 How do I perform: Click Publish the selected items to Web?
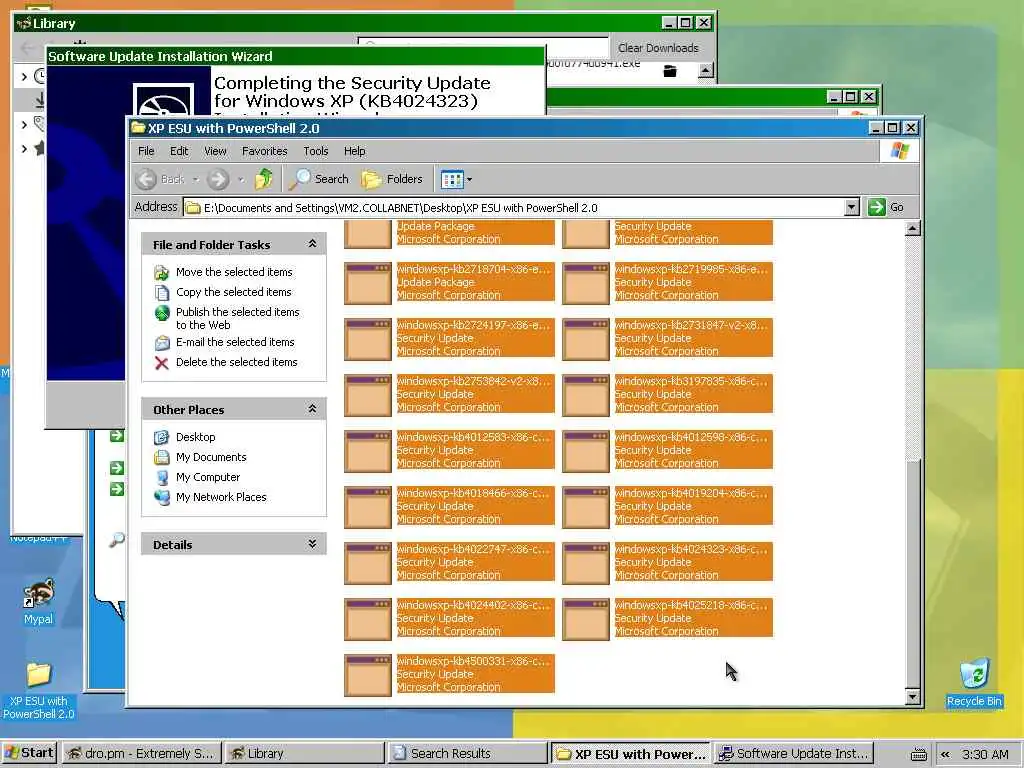[x=238, y=318]
